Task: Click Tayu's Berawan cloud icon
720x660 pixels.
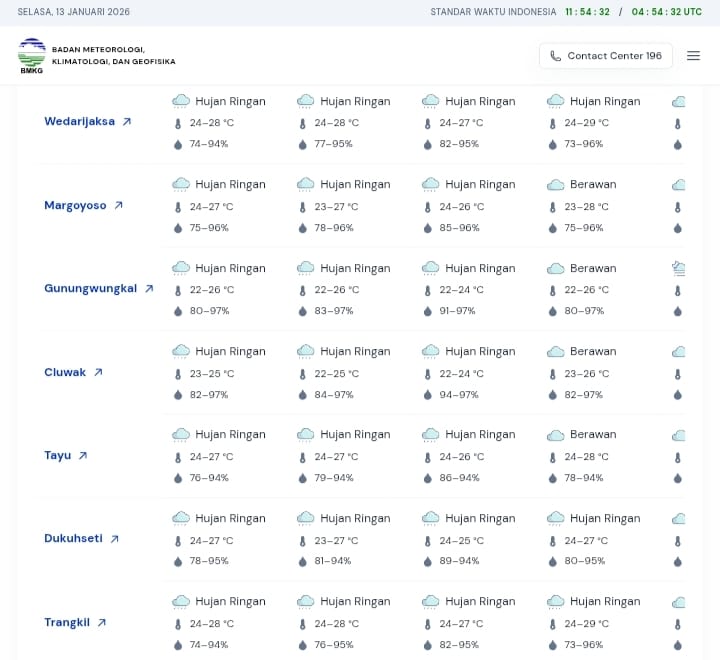Action: click(x=556, y=435)
